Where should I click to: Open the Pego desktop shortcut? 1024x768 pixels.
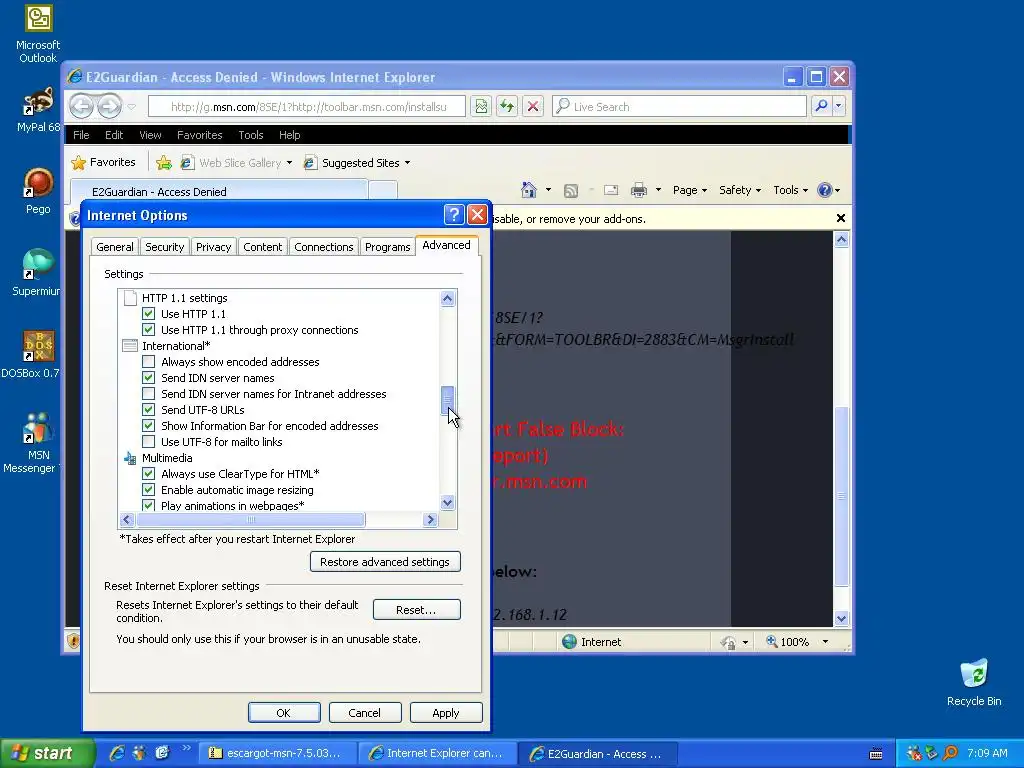[38, 191]
